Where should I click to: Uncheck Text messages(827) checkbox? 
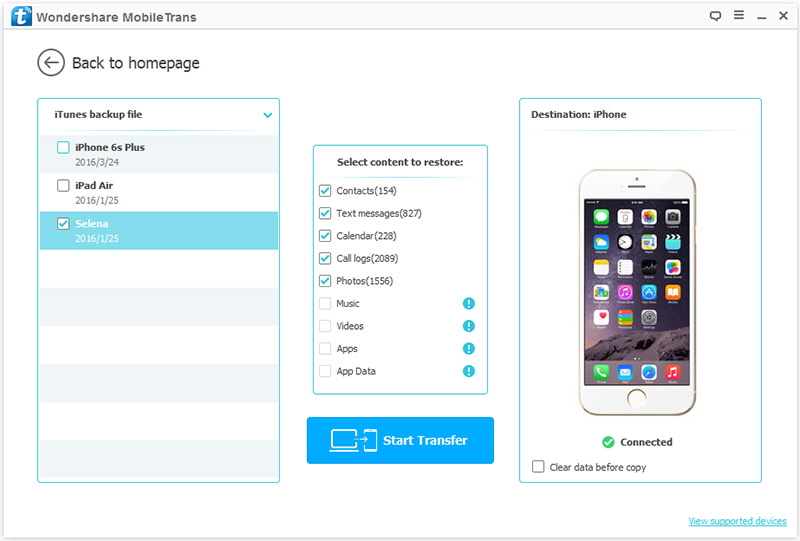point(325,213)
